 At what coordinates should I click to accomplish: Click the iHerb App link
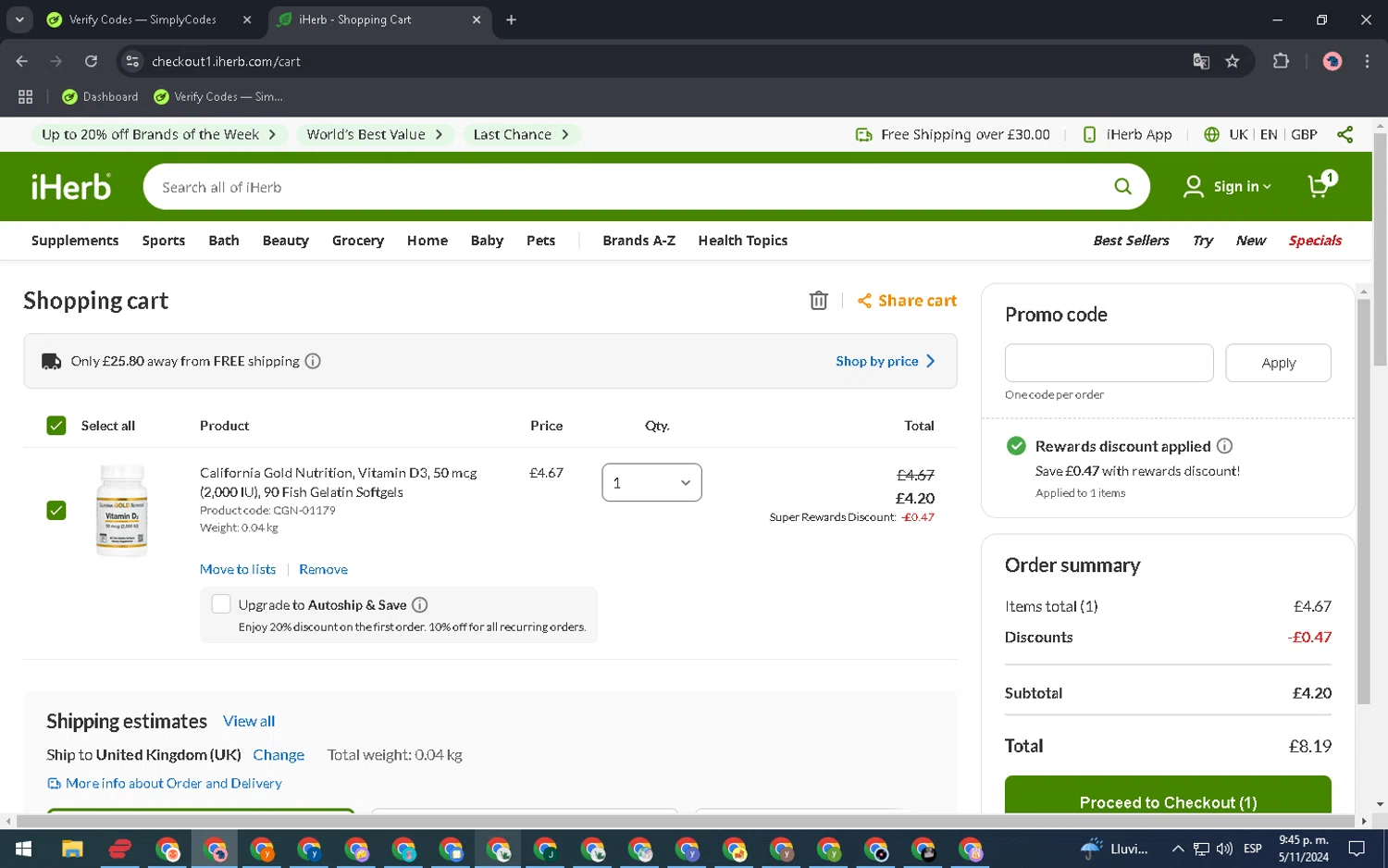1127,134
